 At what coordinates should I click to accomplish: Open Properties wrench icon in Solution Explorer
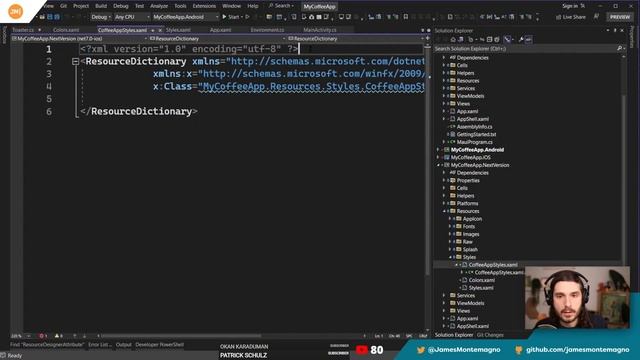(521, 40)
